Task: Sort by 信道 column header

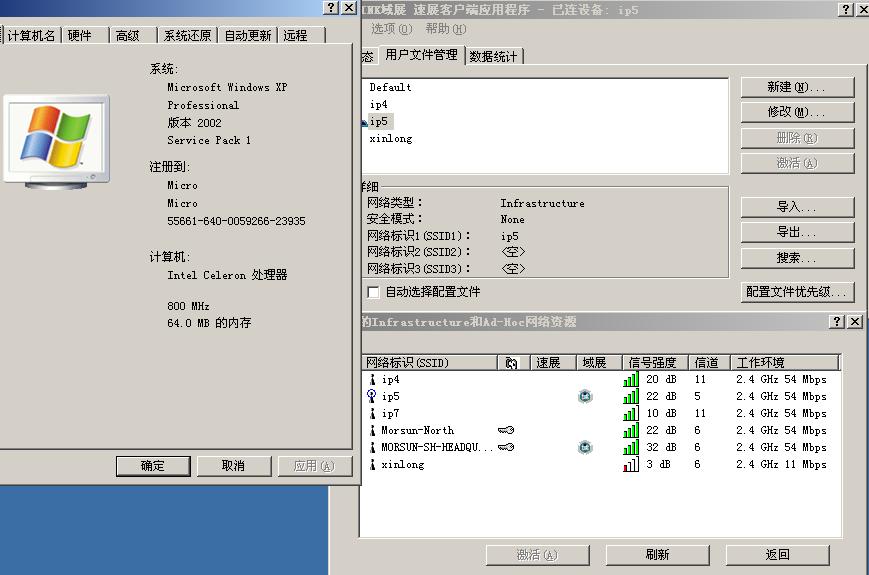Action: pos(709,363)
